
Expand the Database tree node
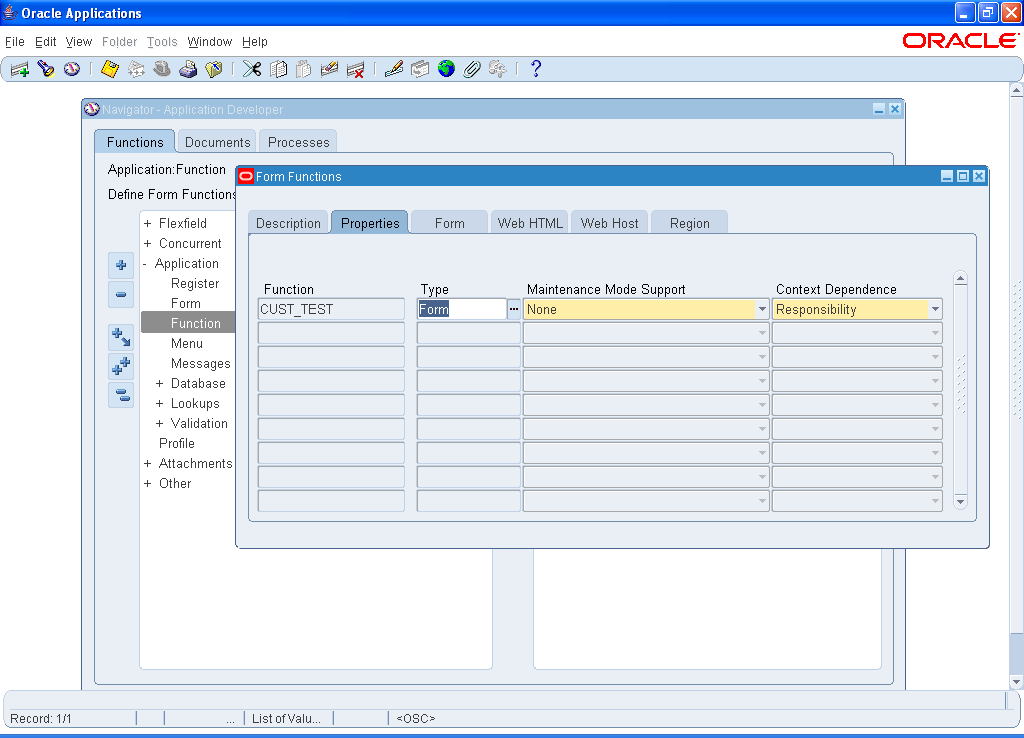pos(159,384)
